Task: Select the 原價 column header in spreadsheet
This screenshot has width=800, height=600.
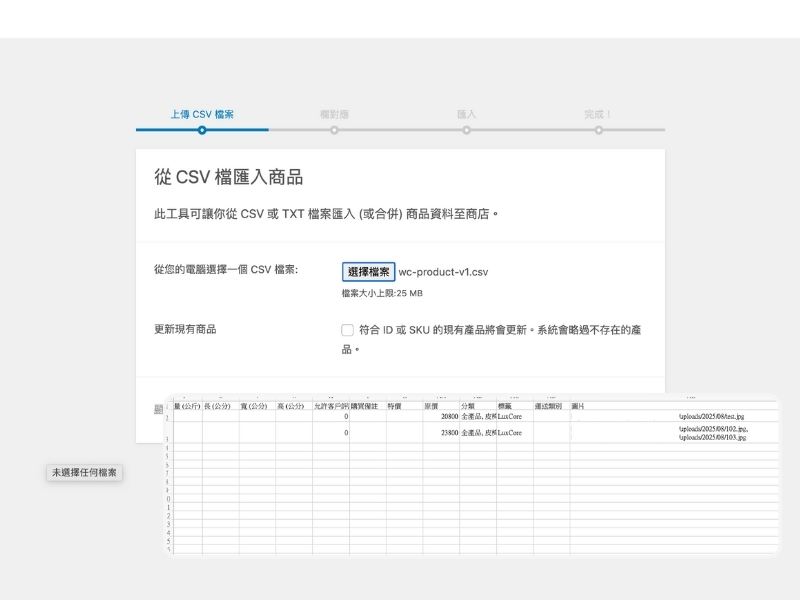Action: tap(431, 406)
